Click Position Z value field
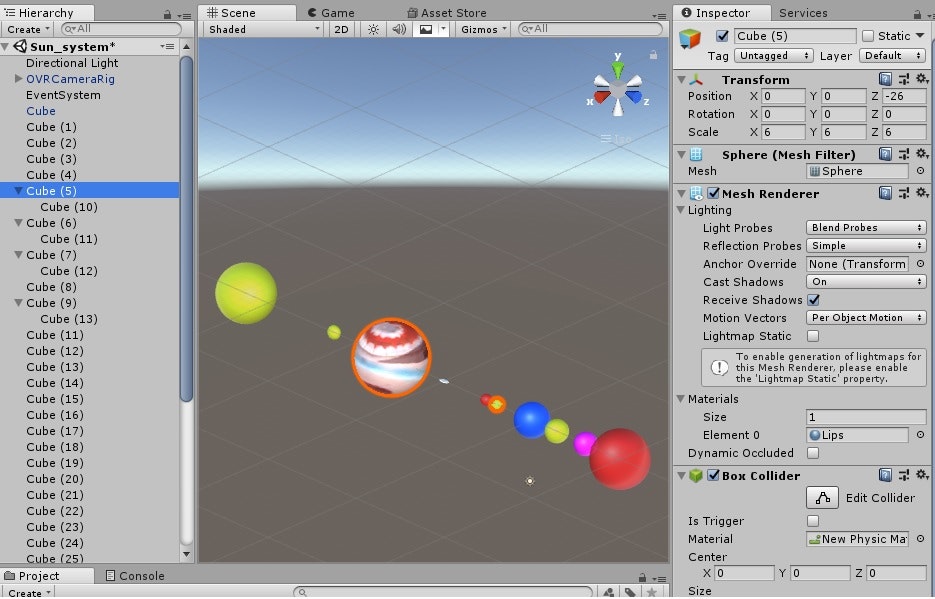Screen dimensions: 935x599 coord(904,96)
